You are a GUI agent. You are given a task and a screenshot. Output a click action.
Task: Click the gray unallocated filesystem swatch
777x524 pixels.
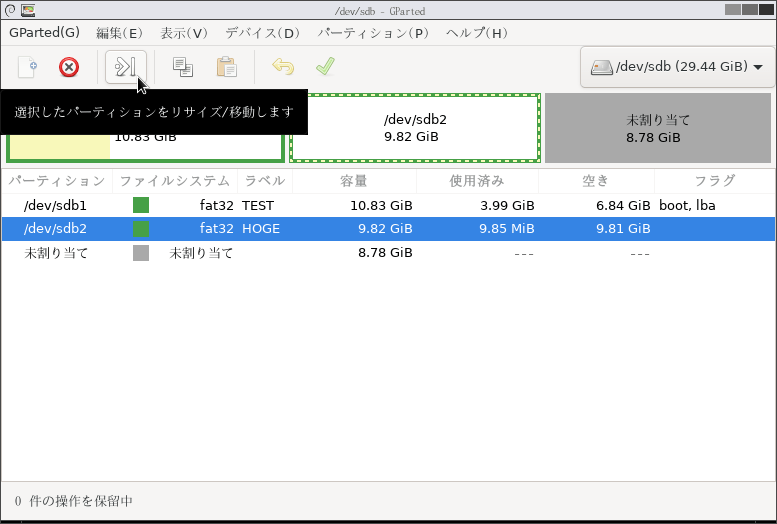pos(141,253)
